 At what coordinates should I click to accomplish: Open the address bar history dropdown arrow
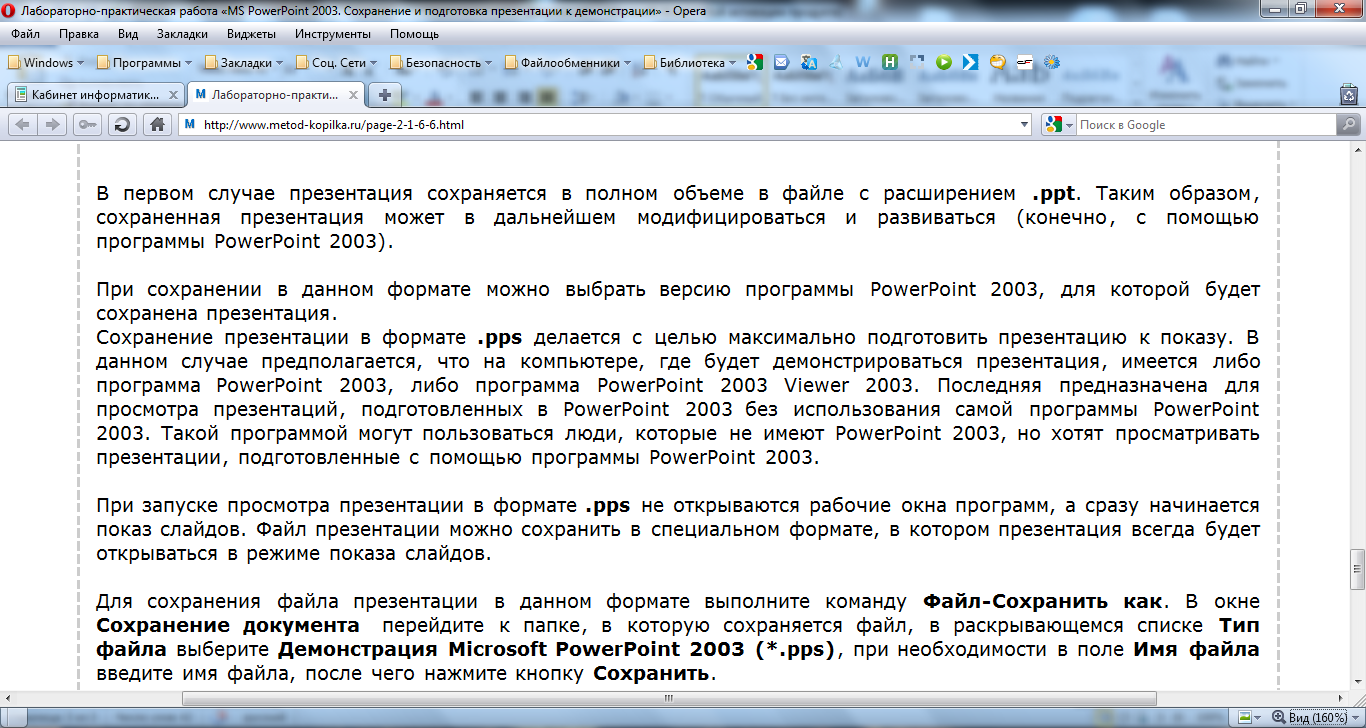pyautogui.click(x=1023, y=125)
